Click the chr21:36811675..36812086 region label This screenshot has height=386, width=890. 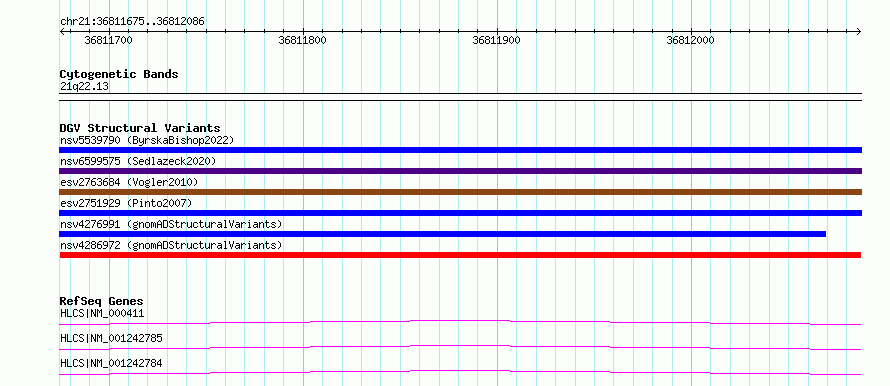click(x=132, y=22)
